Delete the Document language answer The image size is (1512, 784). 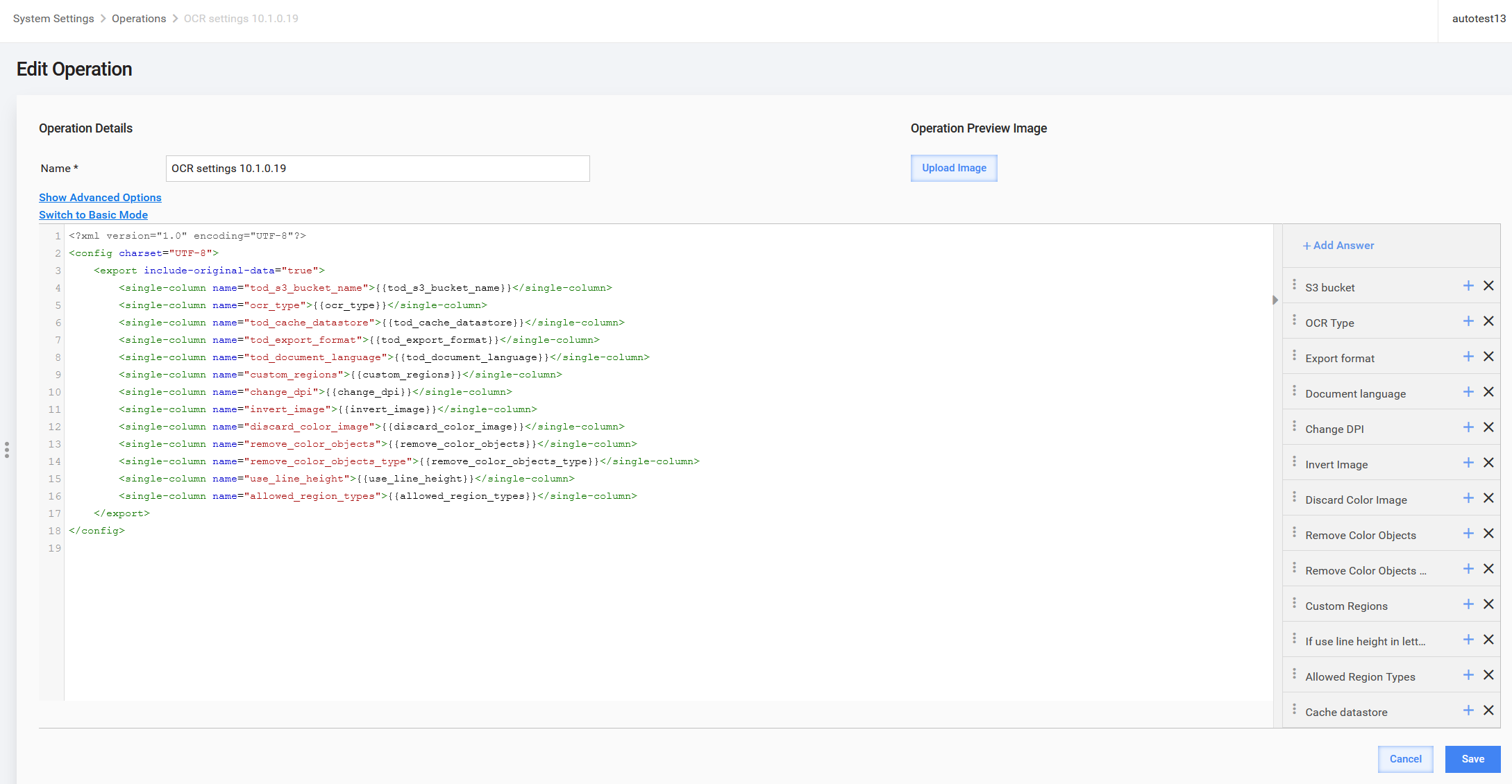(x=1488, y=392)
